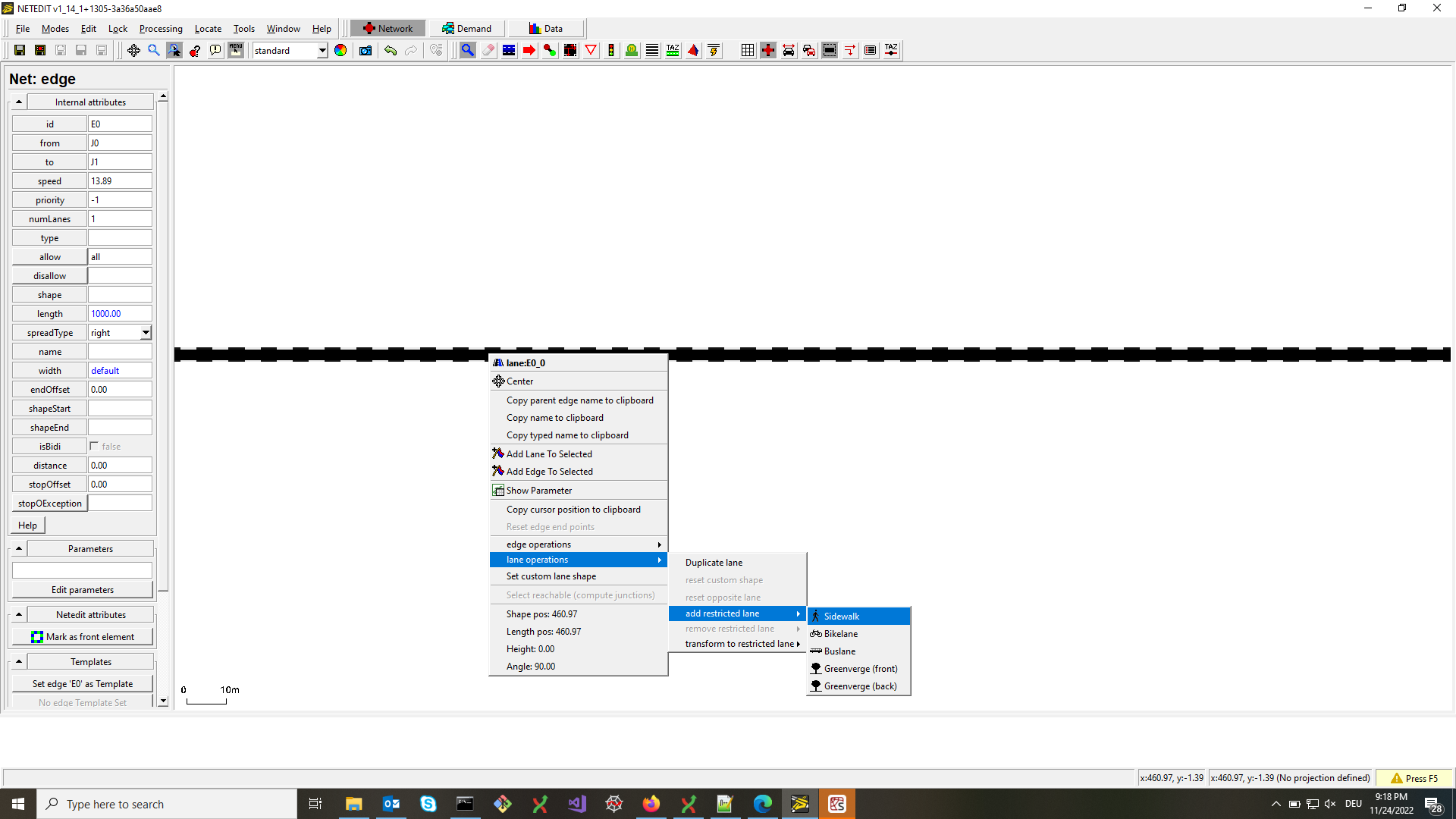Open the standard view scheme dropdown
The image size is (1456, 819).
[322, 50]
